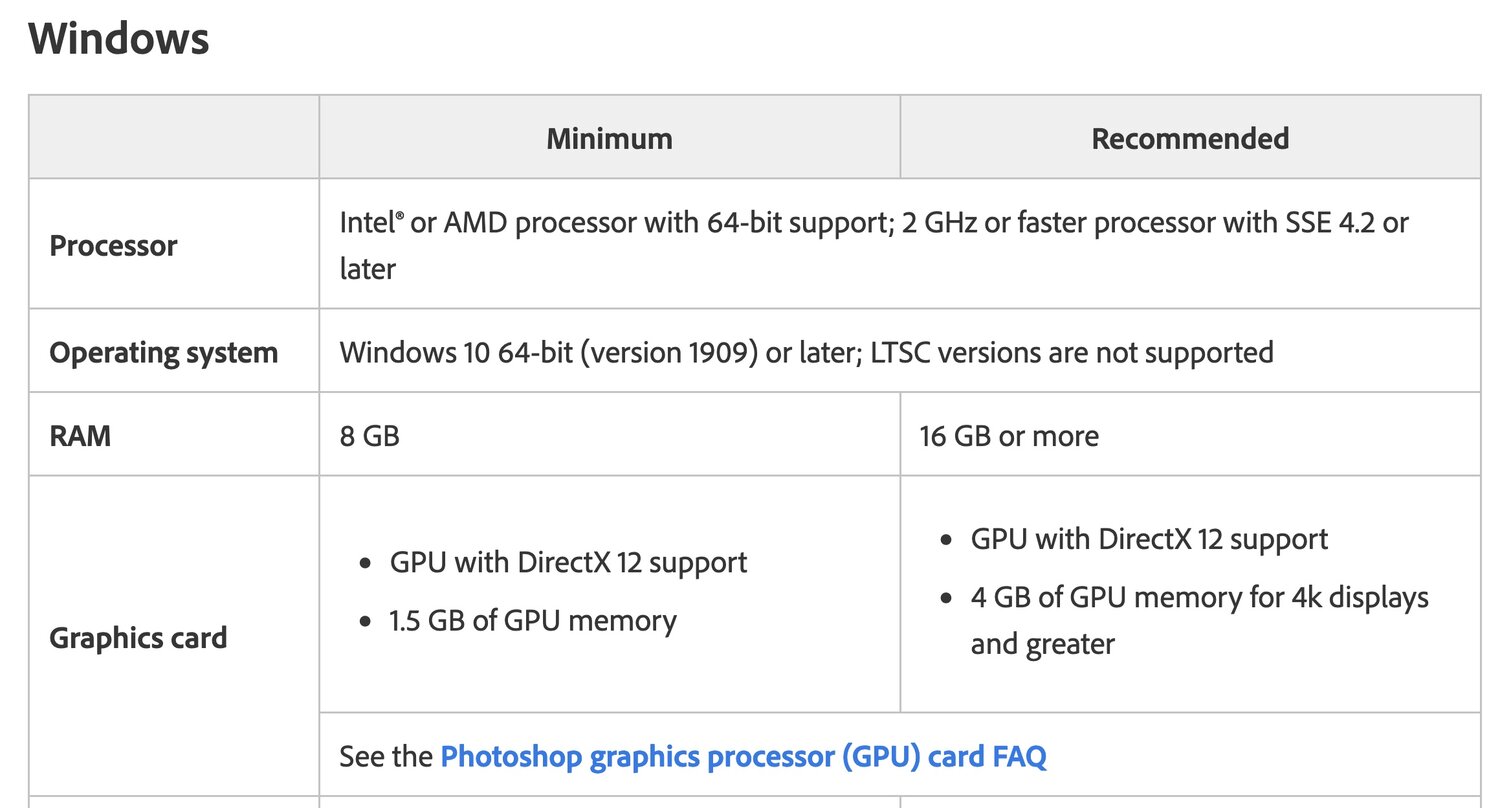Click the 8 GB minimum RAM cell
The image size is (1500, 808).
369,436
